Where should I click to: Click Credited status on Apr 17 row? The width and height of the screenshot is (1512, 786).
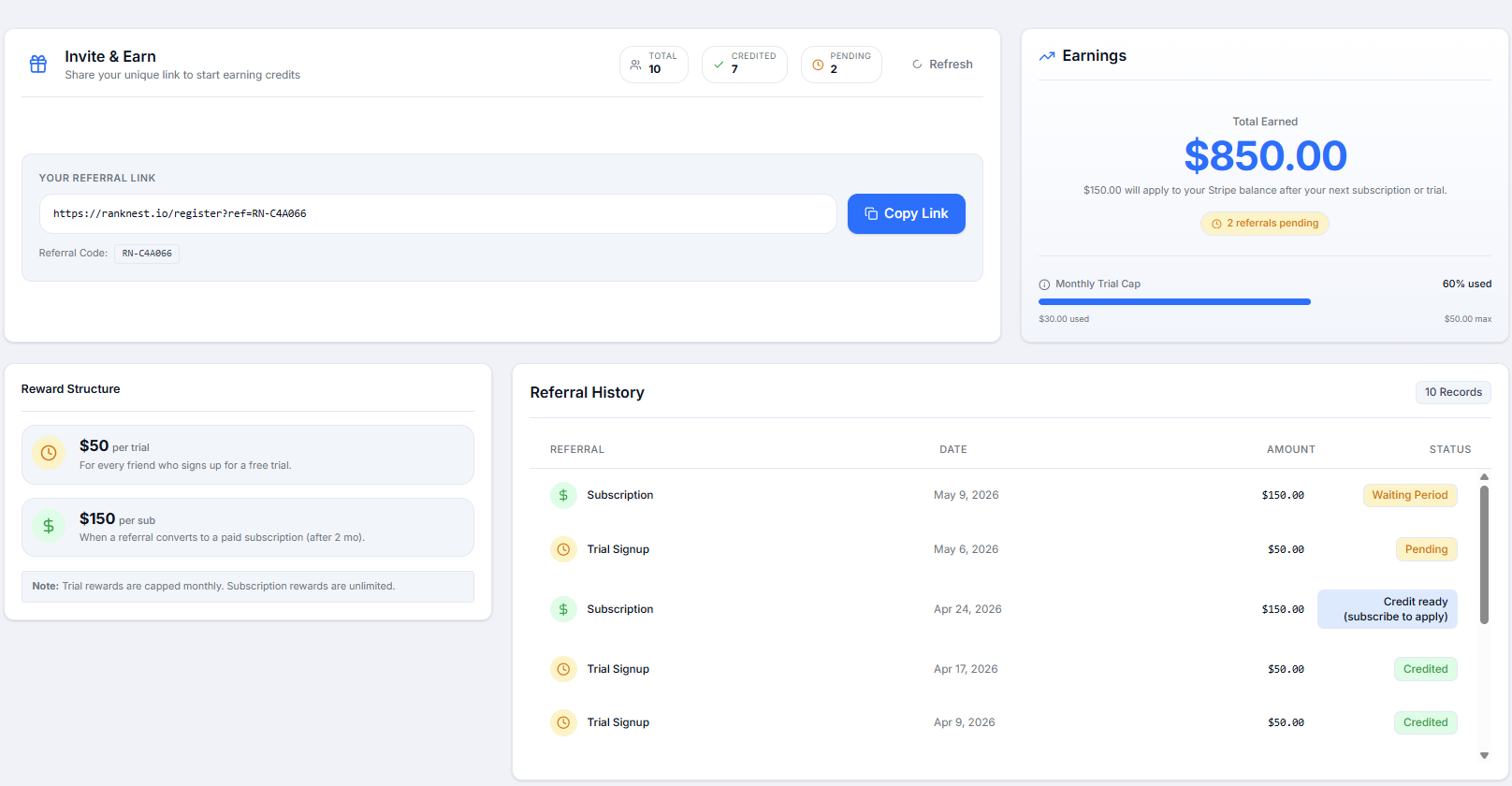coord(1426,669)
